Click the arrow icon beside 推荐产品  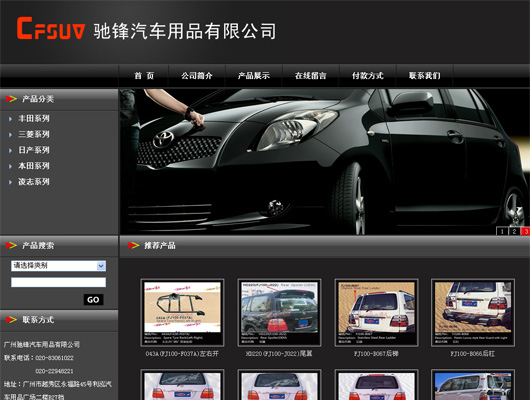(x=134, y=245)
